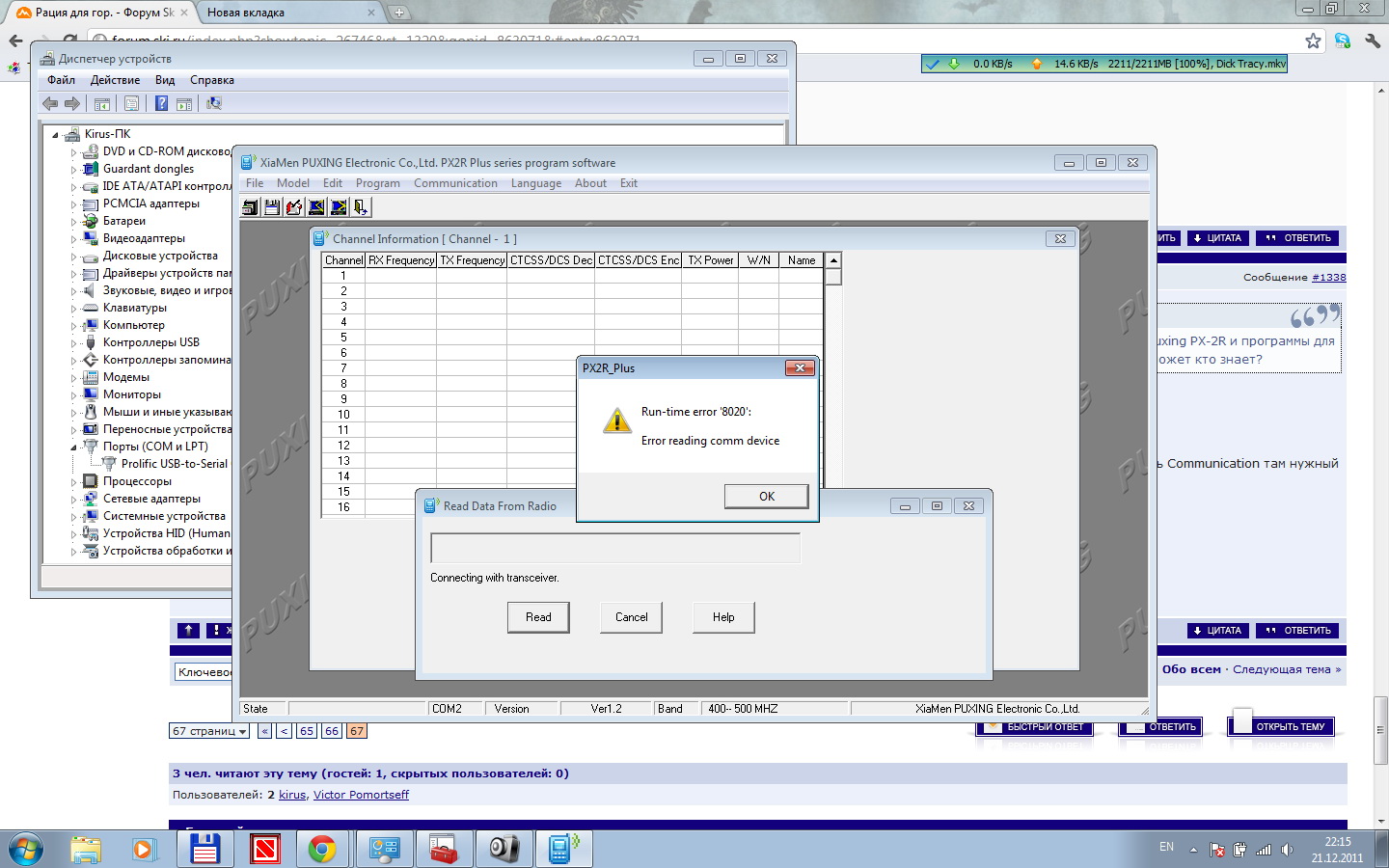Open the Language menu
Viewport: 1389px width, 868px height.
(x=536, y=183)
